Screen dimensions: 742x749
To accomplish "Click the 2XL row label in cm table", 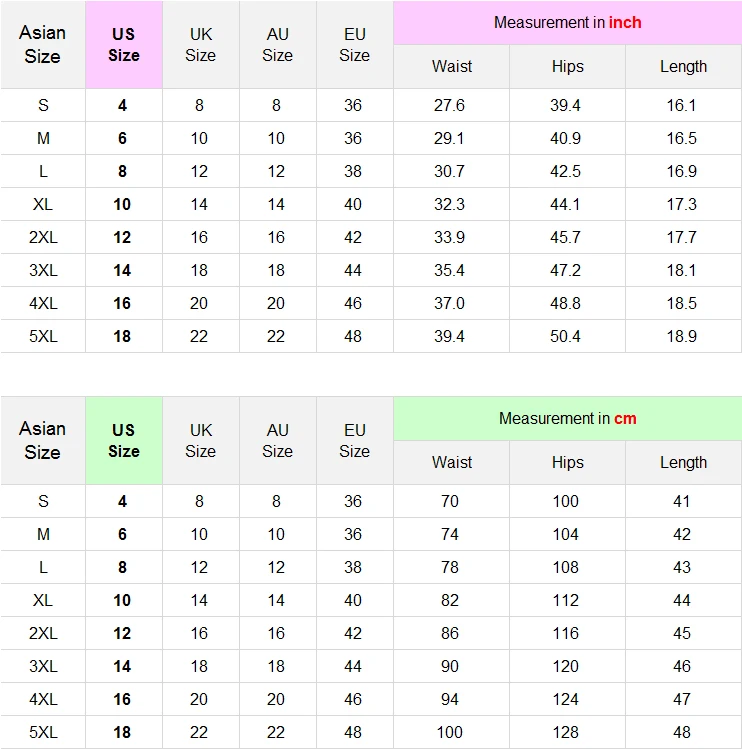I will click(43, 633).
